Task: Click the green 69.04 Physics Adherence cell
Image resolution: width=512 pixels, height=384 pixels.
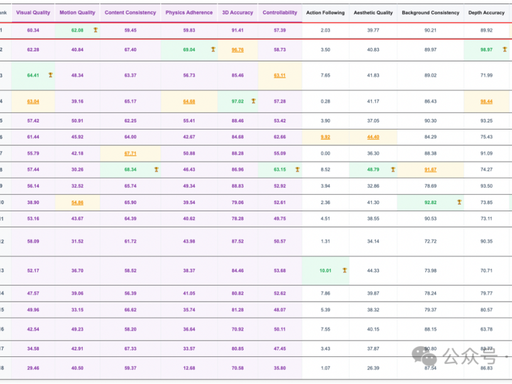Action: 189,49
